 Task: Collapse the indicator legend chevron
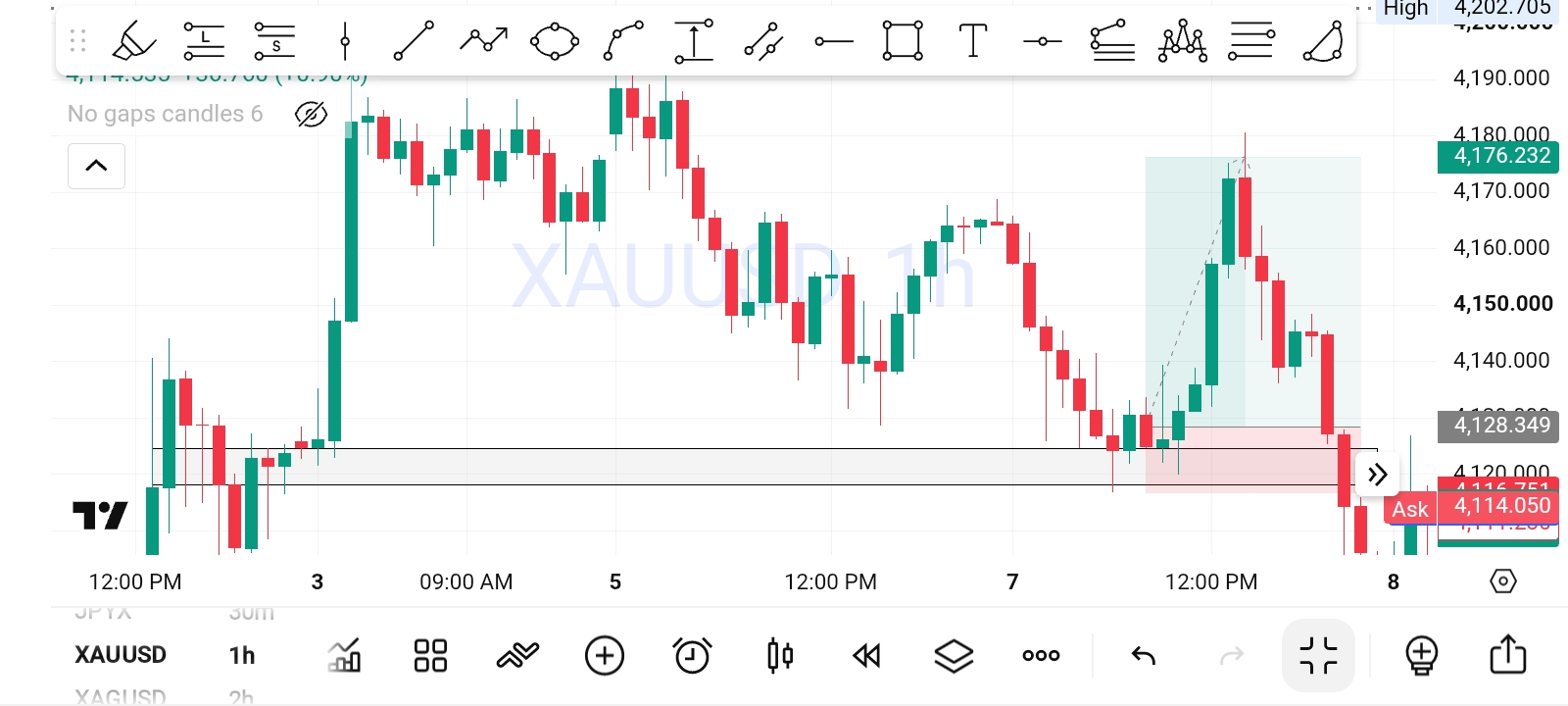click(96, 166)
